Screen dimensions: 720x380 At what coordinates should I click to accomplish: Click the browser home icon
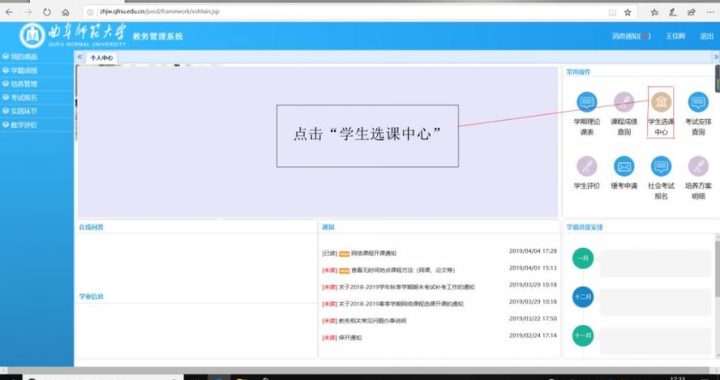coord(66,12)
